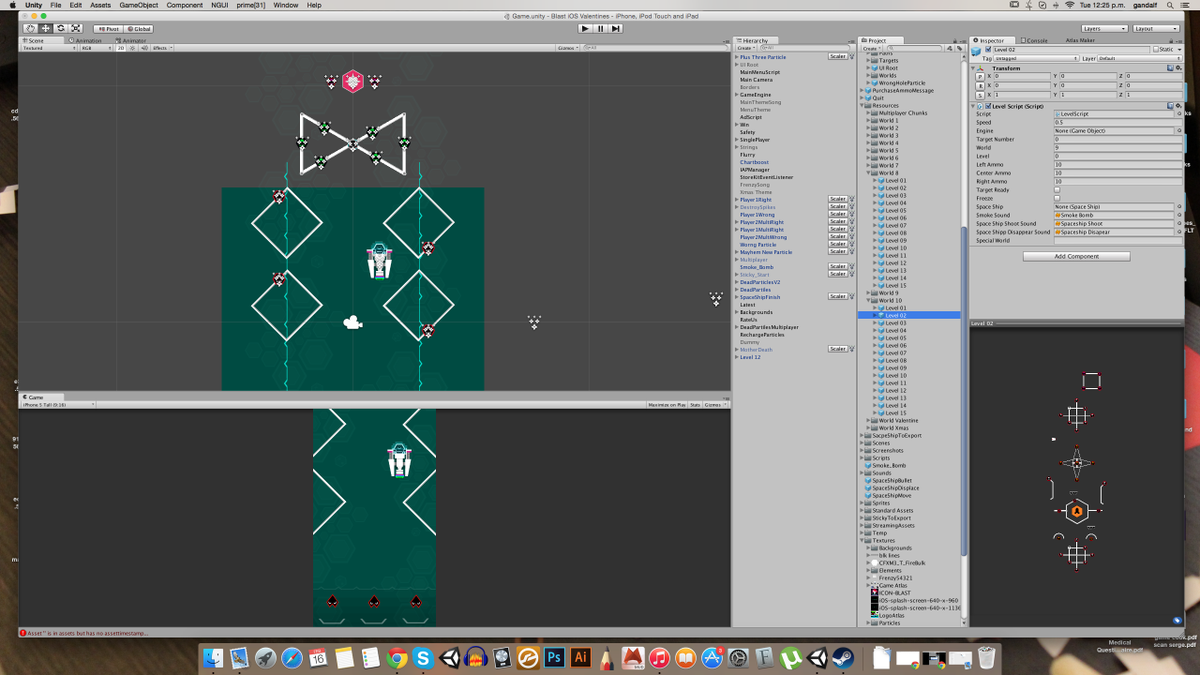Open Create dropdown in Project panel

click(872, 48)
